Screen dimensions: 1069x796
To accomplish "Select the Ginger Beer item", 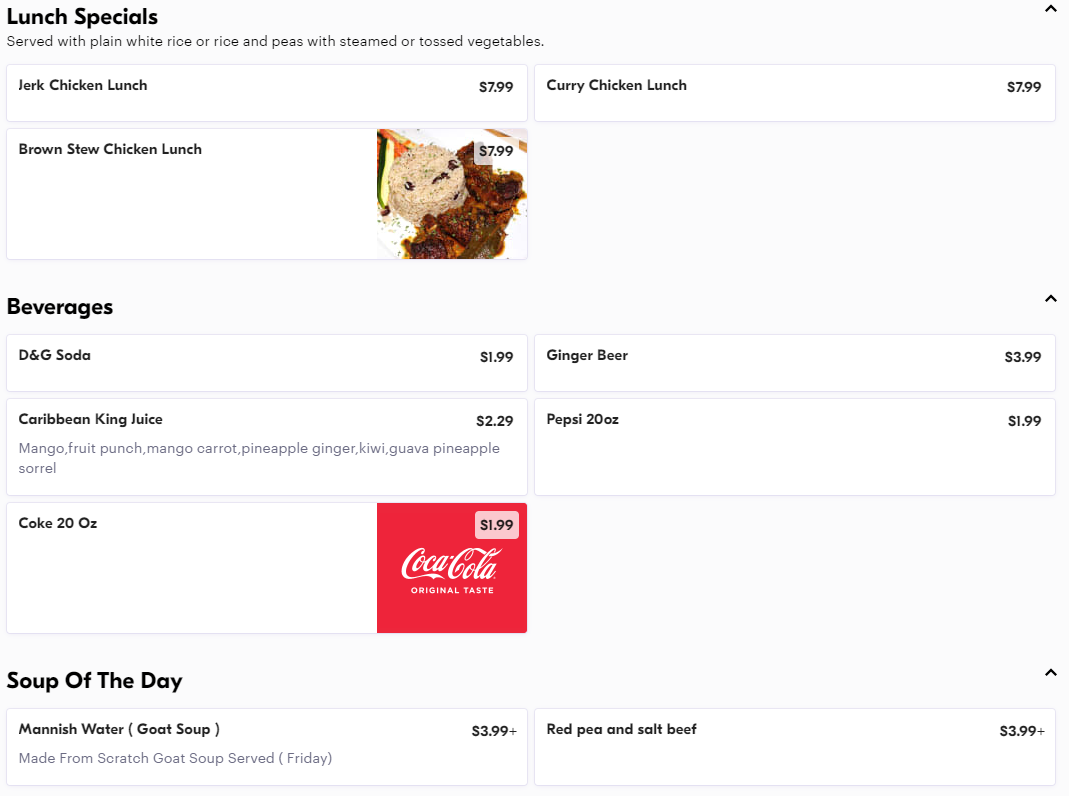I will (794, 363).
